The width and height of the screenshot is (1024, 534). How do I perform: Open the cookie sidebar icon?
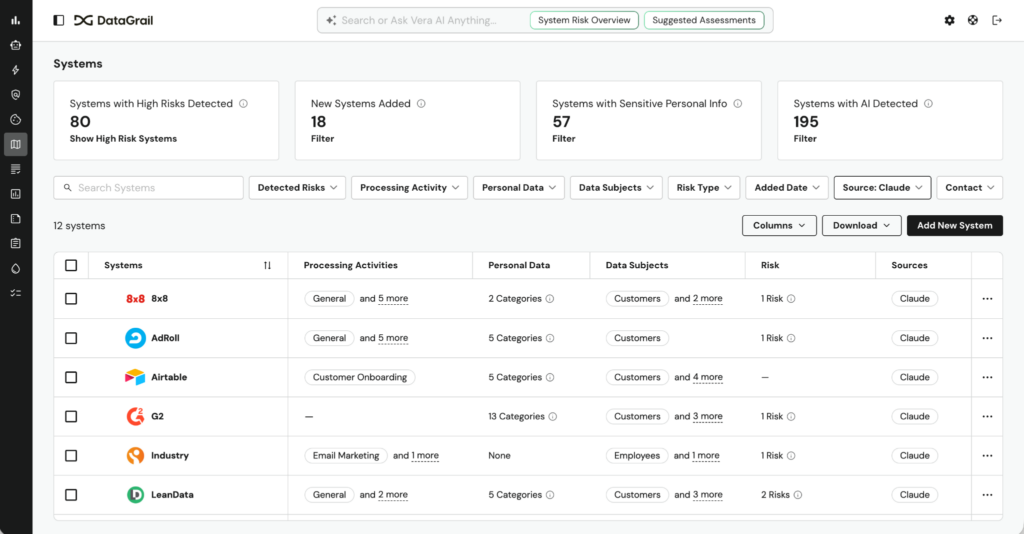click(16, 119)
